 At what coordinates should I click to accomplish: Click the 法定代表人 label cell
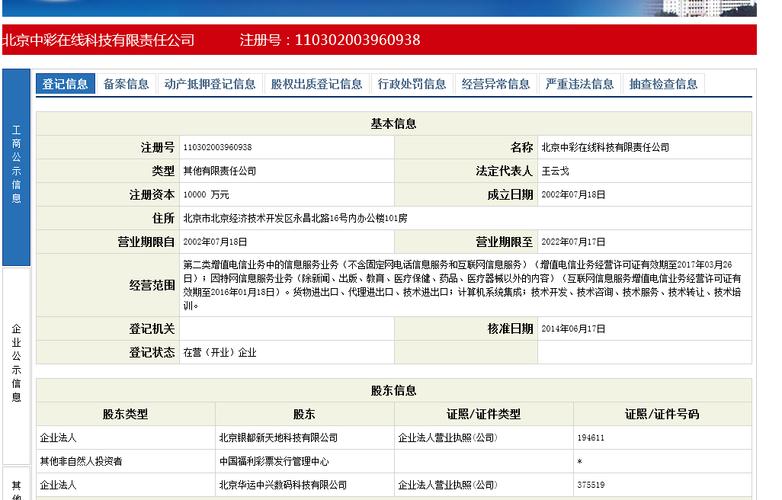click(466, 171)
